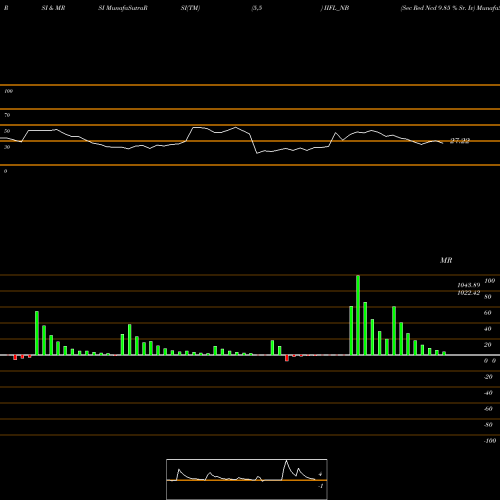Screen dimensions: 500x500
Task: Click the 'SI & MR' header text
Action: point(53,8)
